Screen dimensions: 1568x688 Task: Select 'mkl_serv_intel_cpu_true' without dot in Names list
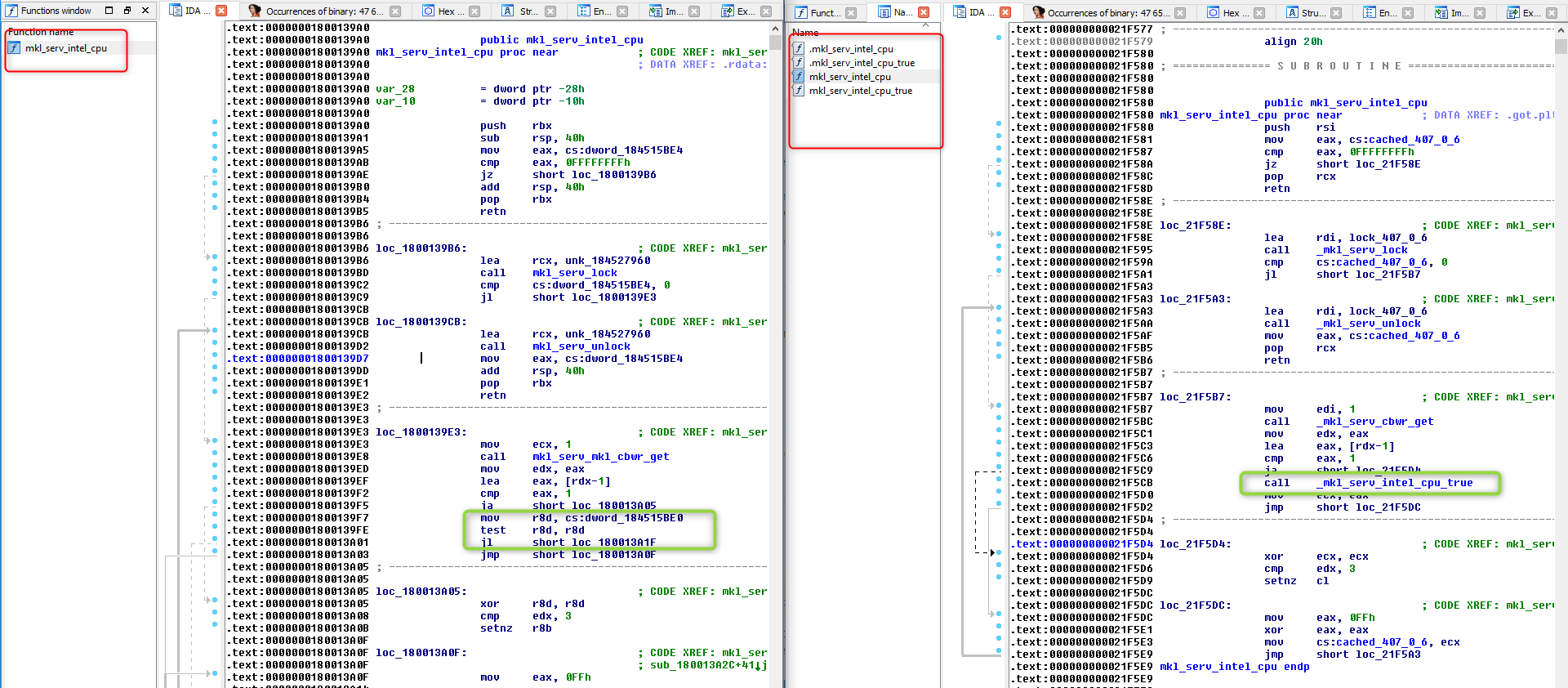coord(860,91)
